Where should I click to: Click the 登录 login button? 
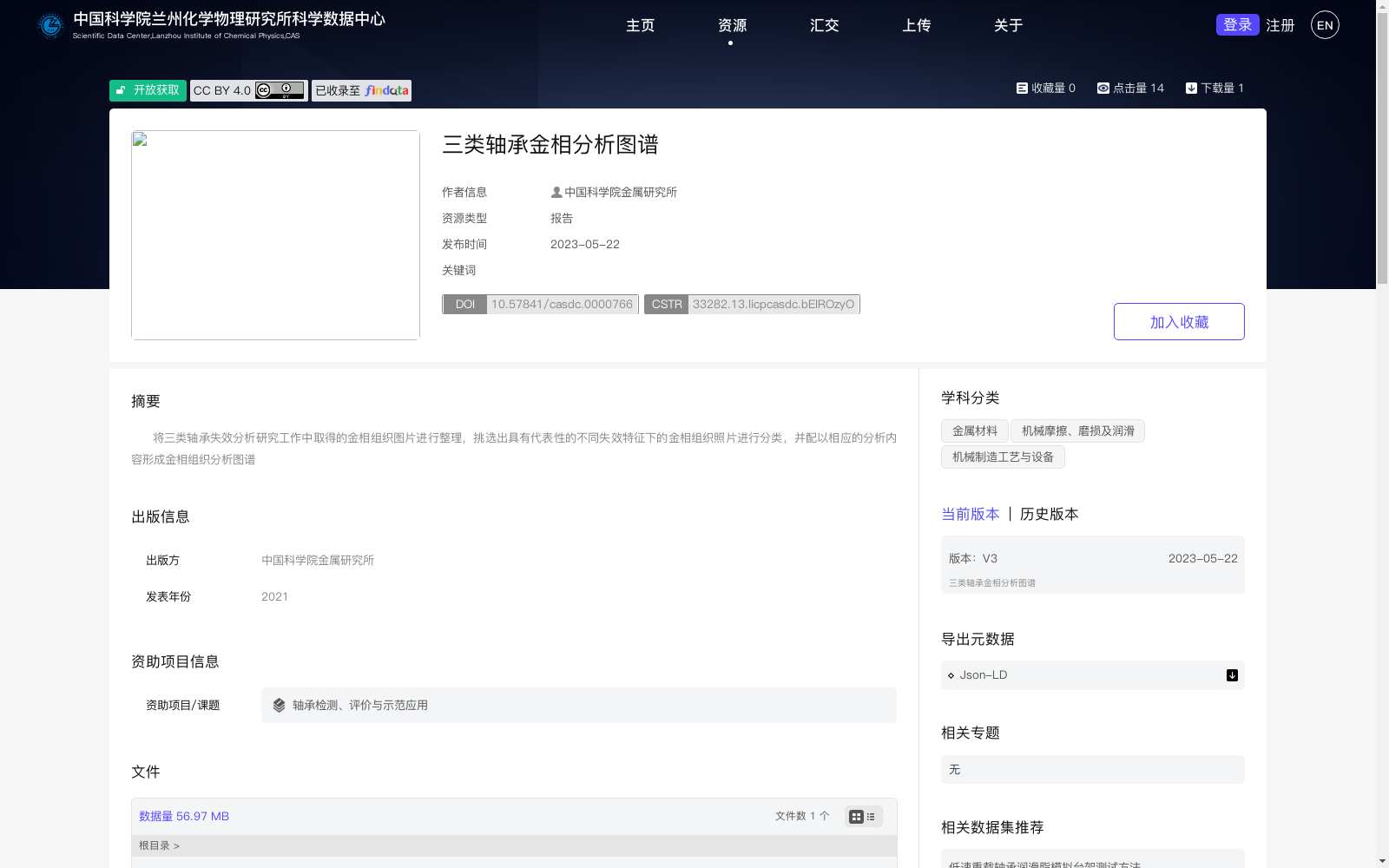pos(1238,25)
